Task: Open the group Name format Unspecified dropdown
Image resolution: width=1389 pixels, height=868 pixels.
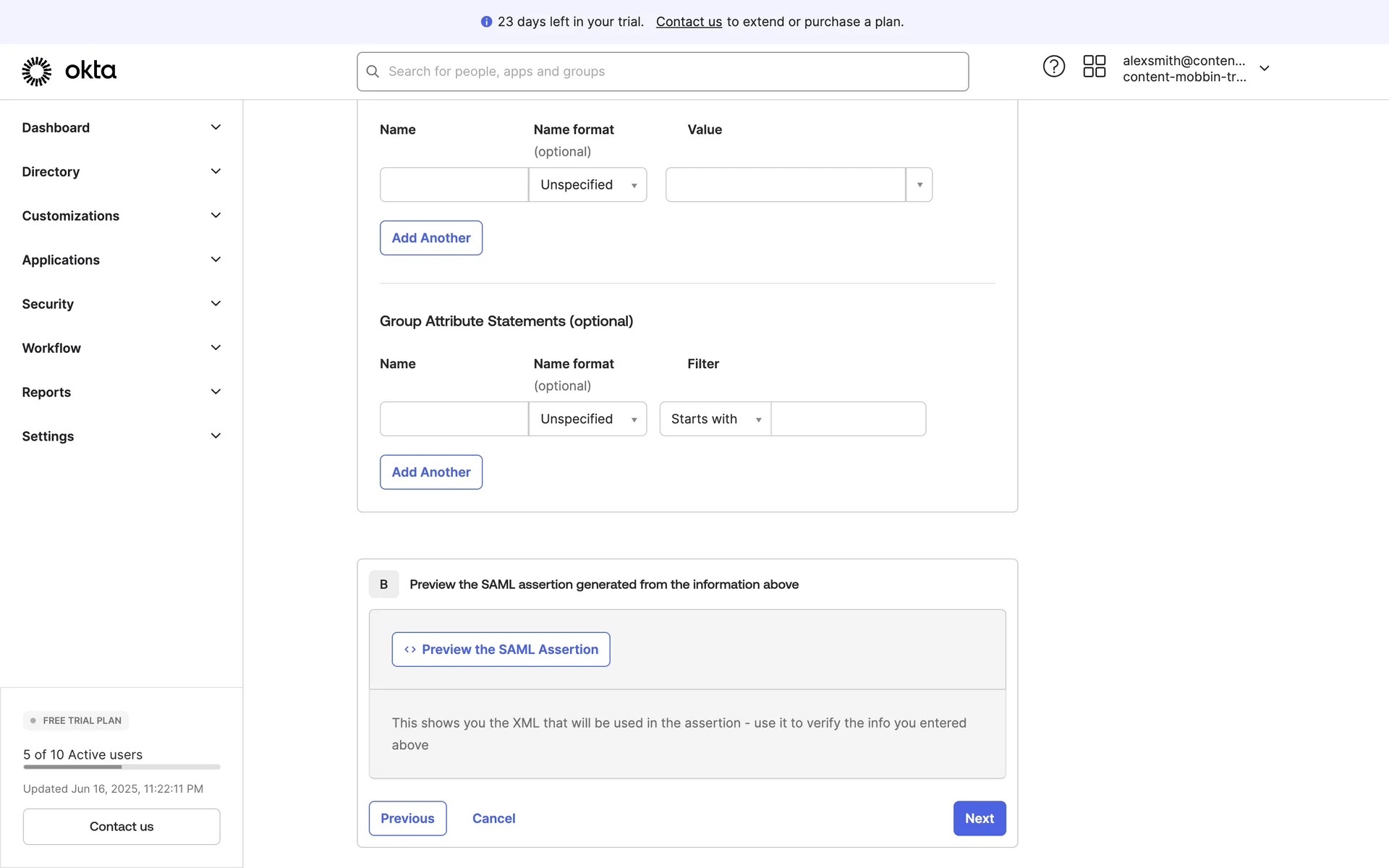Action: tap(587, 419)
